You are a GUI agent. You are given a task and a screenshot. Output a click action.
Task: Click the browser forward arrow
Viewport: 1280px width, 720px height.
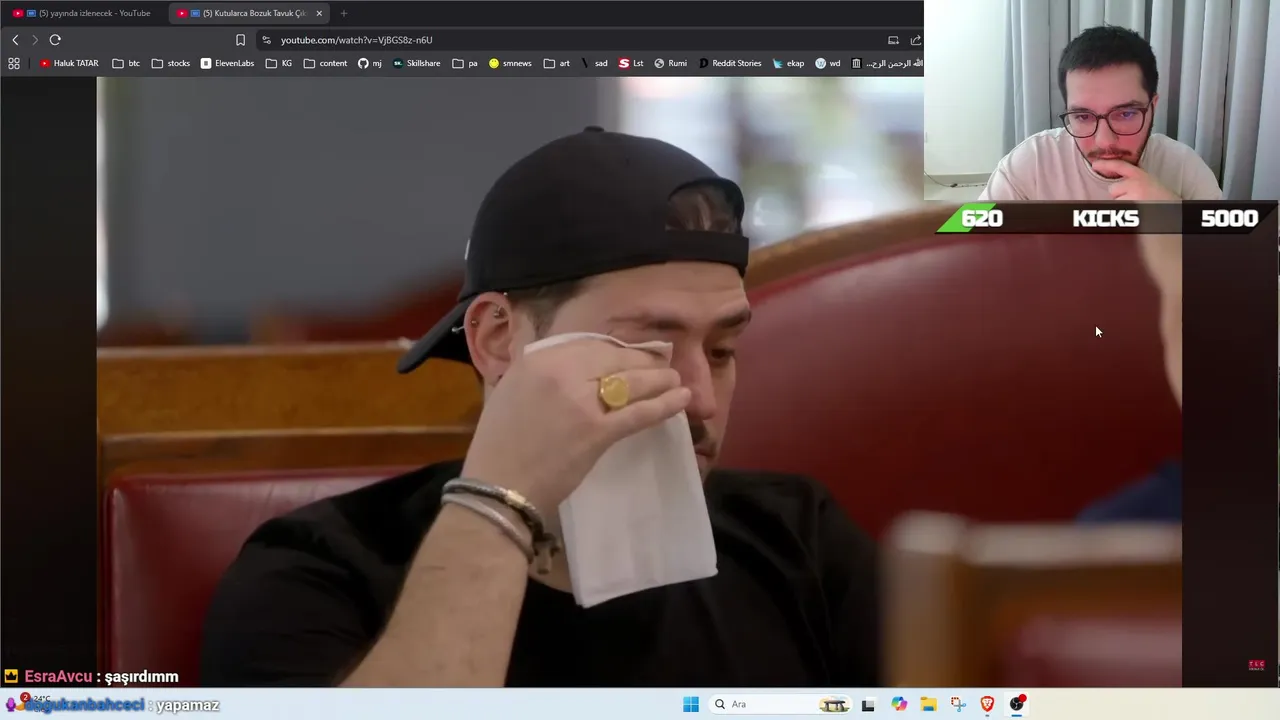point(34,40)
